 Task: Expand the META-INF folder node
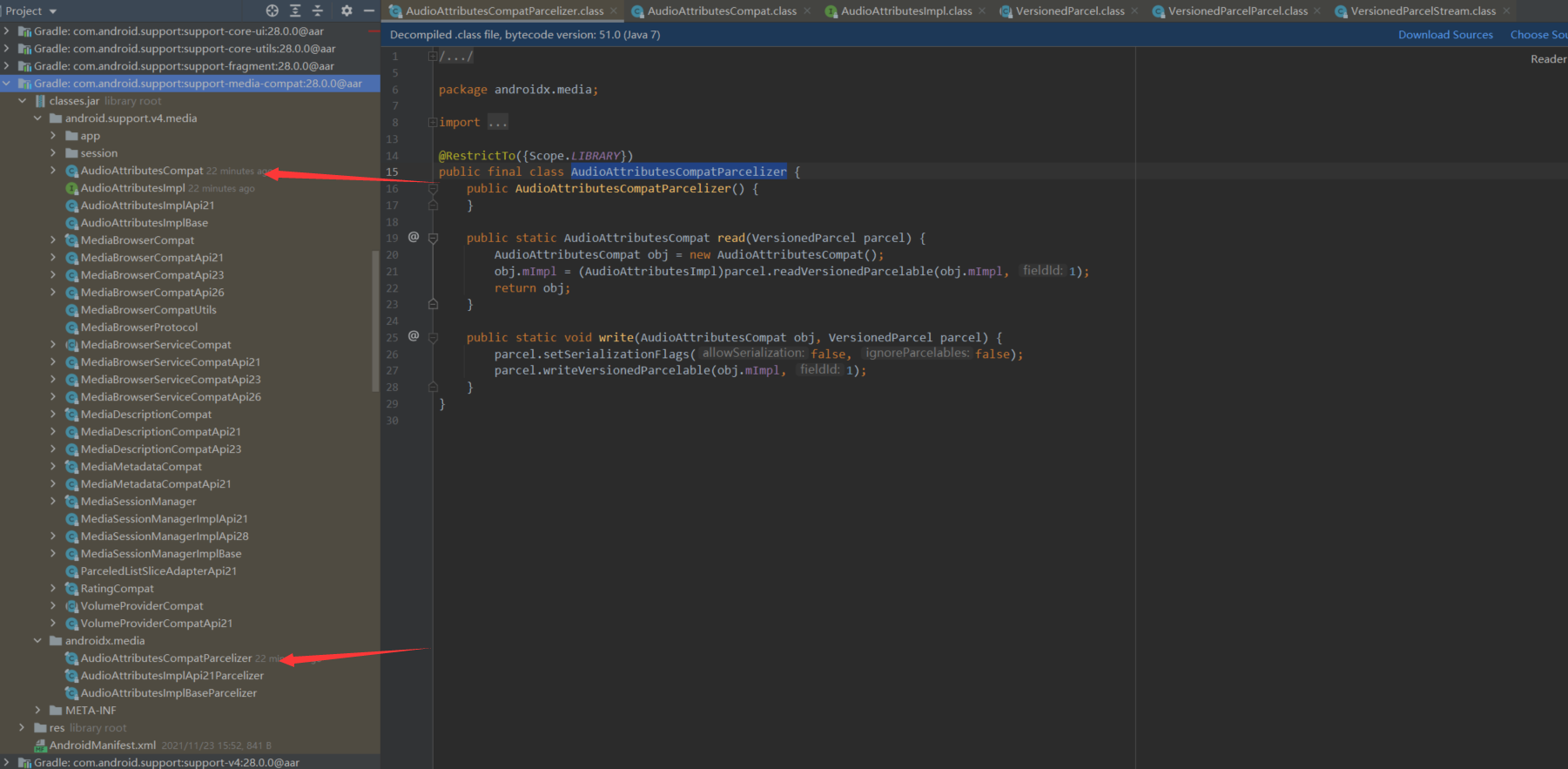click(37, 711)
